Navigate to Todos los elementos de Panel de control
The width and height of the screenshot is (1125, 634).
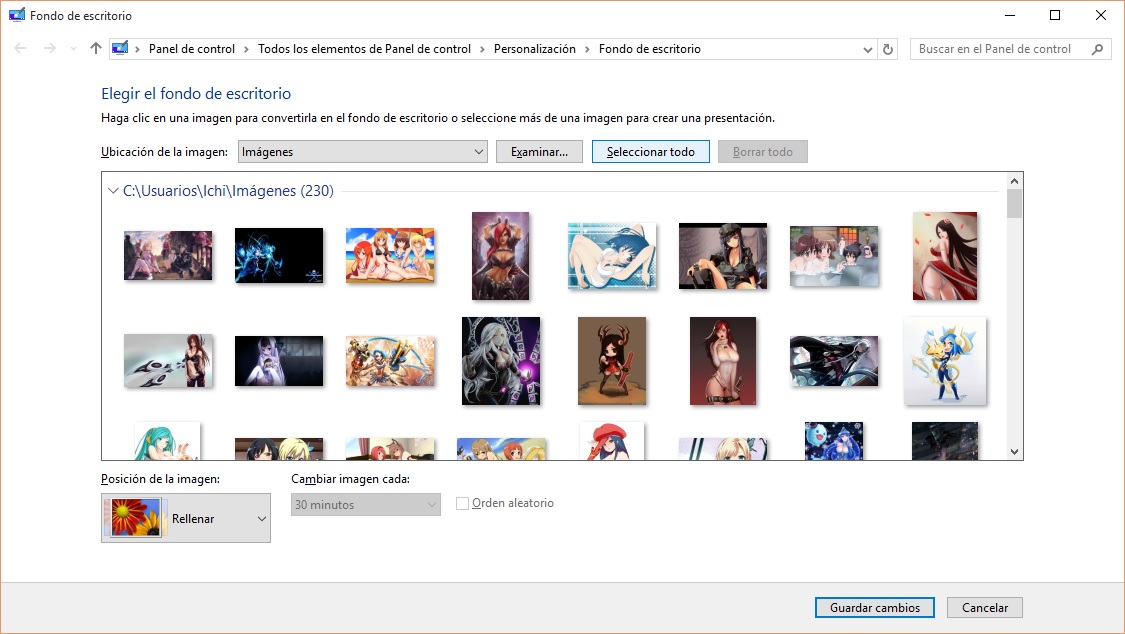364,49
